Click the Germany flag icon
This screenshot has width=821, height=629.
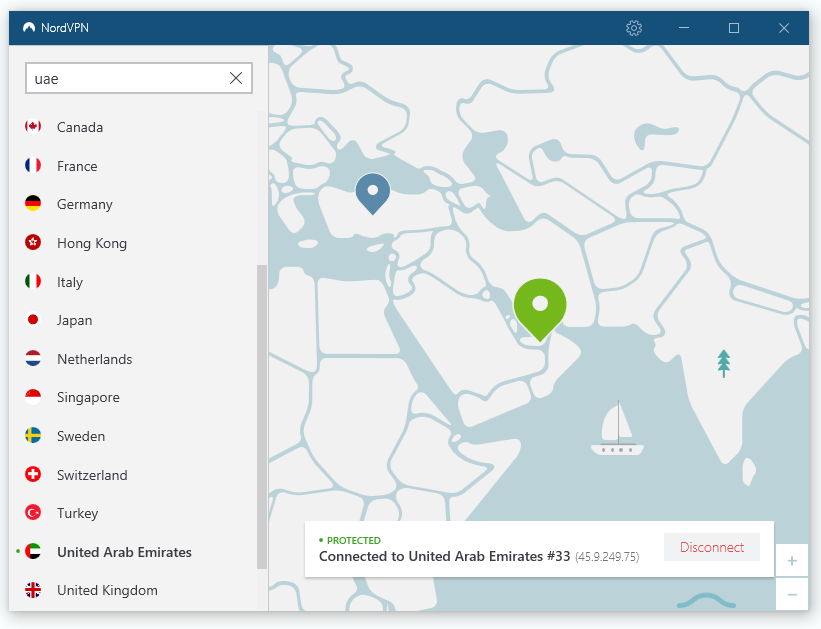31,204
